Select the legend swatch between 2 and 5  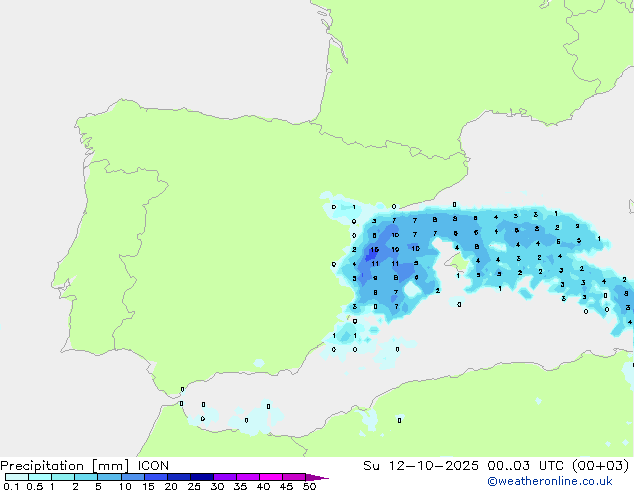point(87,477)
